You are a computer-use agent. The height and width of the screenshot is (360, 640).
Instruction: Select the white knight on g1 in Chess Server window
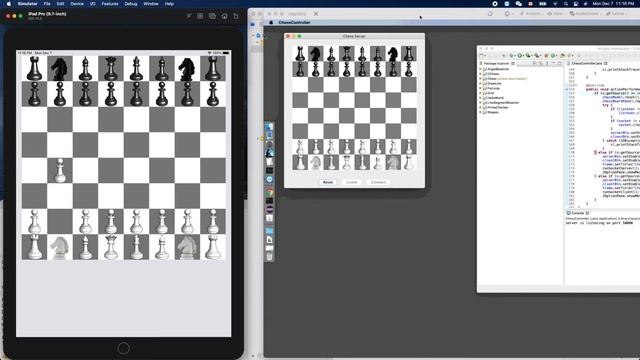click(393, 162)
